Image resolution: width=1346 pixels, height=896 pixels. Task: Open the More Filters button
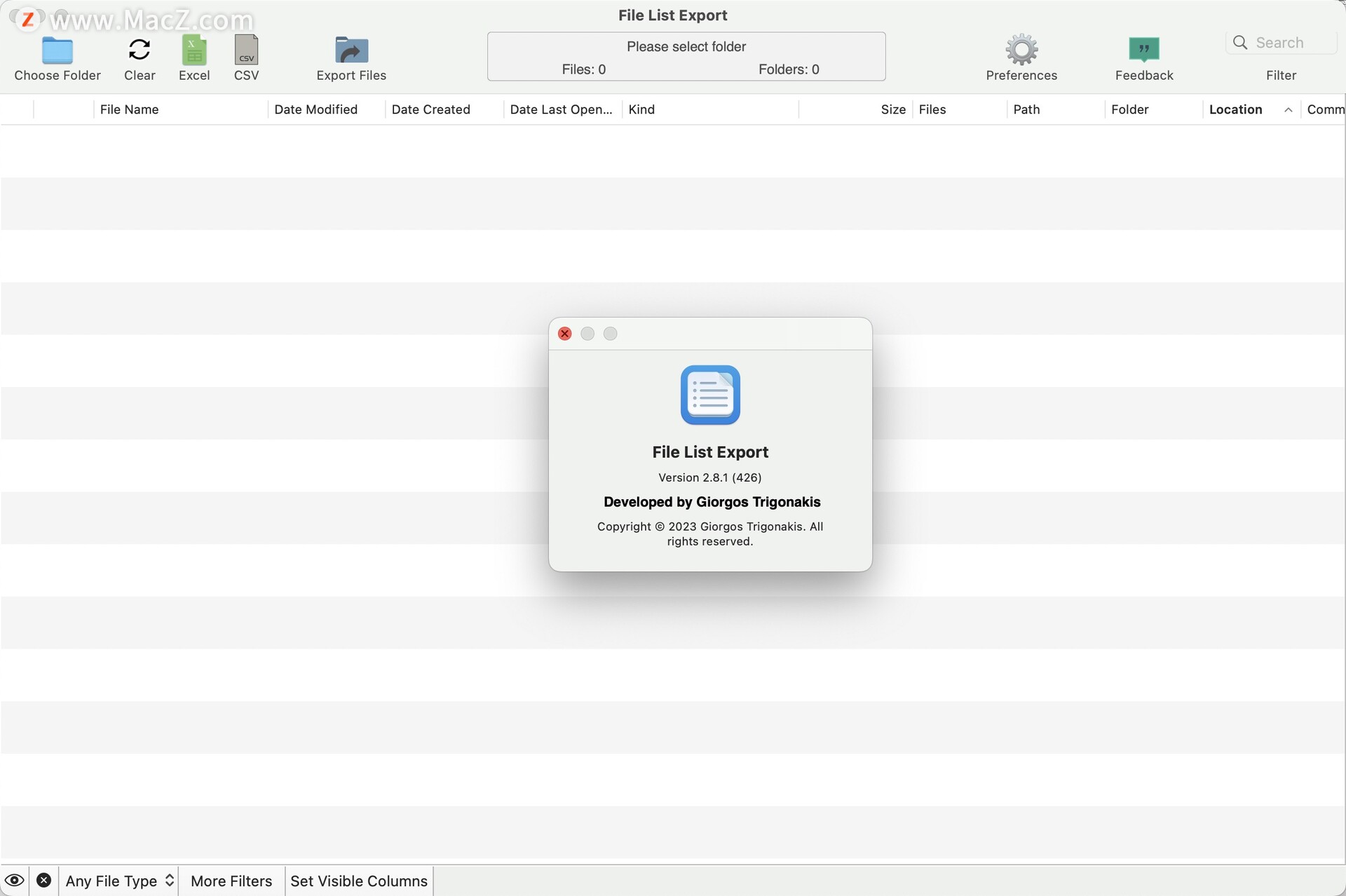click(231, 881)
